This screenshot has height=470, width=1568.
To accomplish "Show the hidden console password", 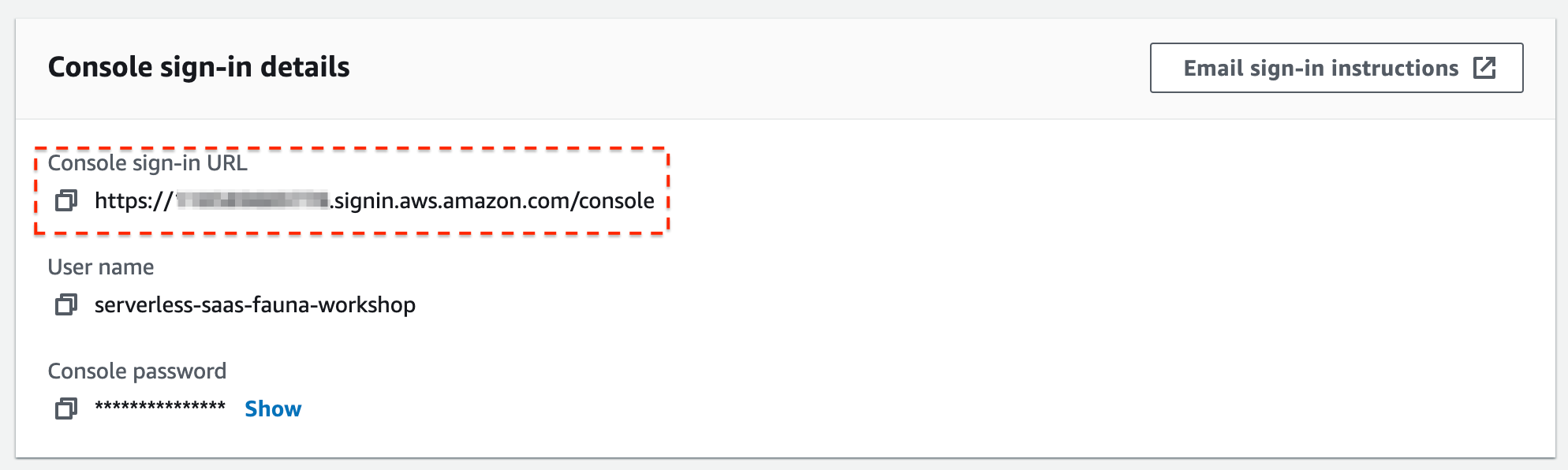I will click(273, 408).
